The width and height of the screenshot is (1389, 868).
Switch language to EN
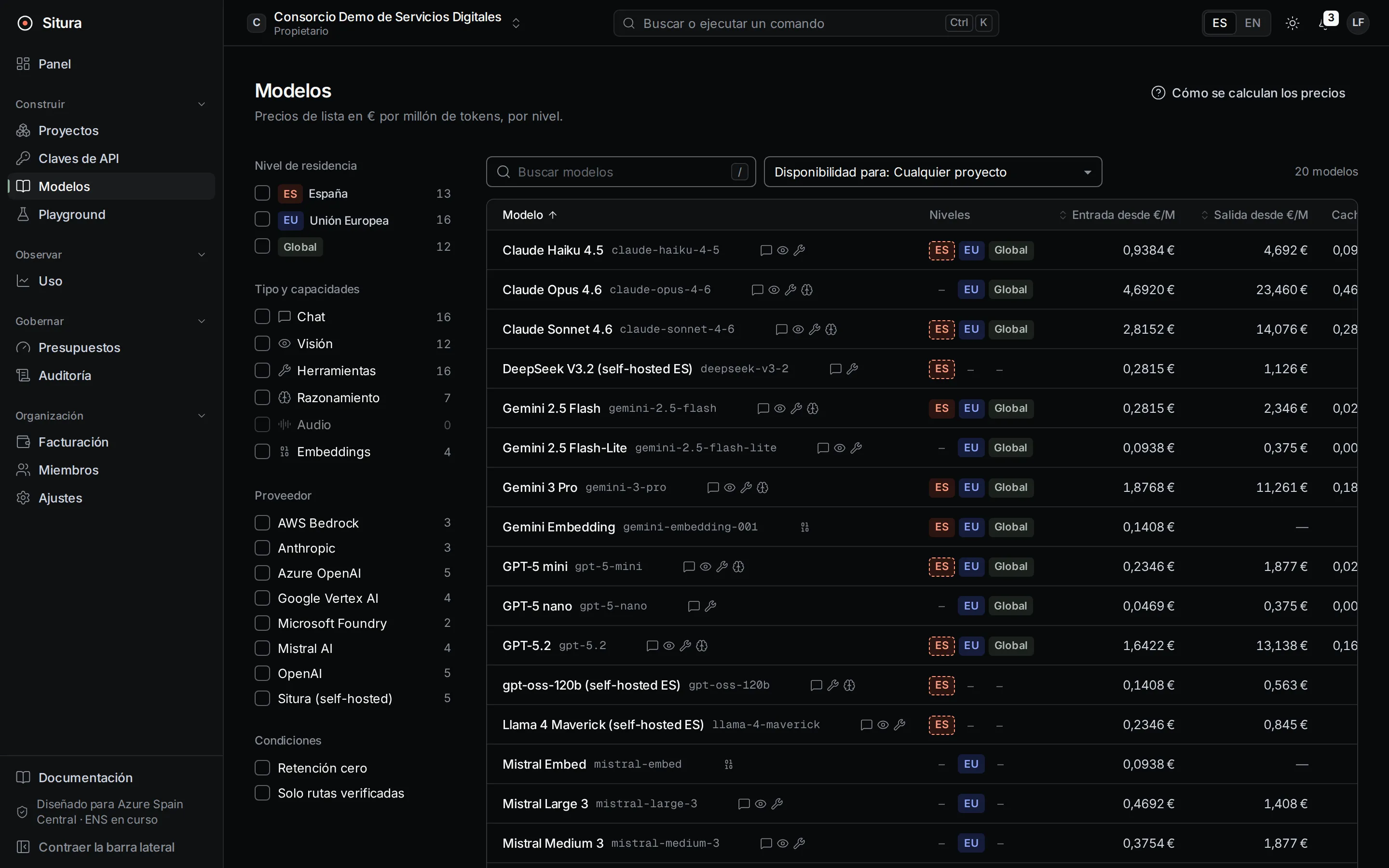1253,23
